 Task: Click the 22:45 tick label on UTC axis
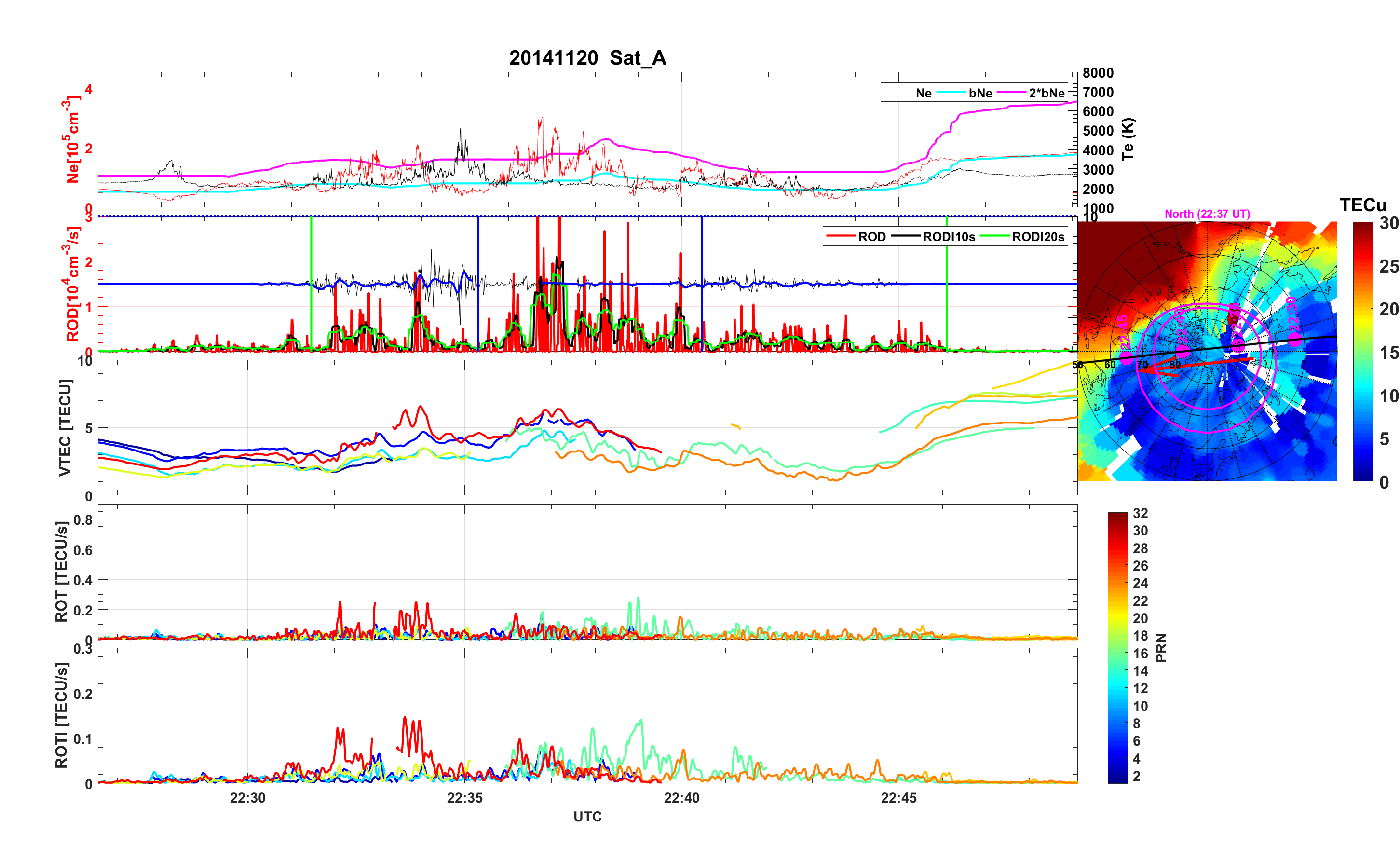[898, 798]
